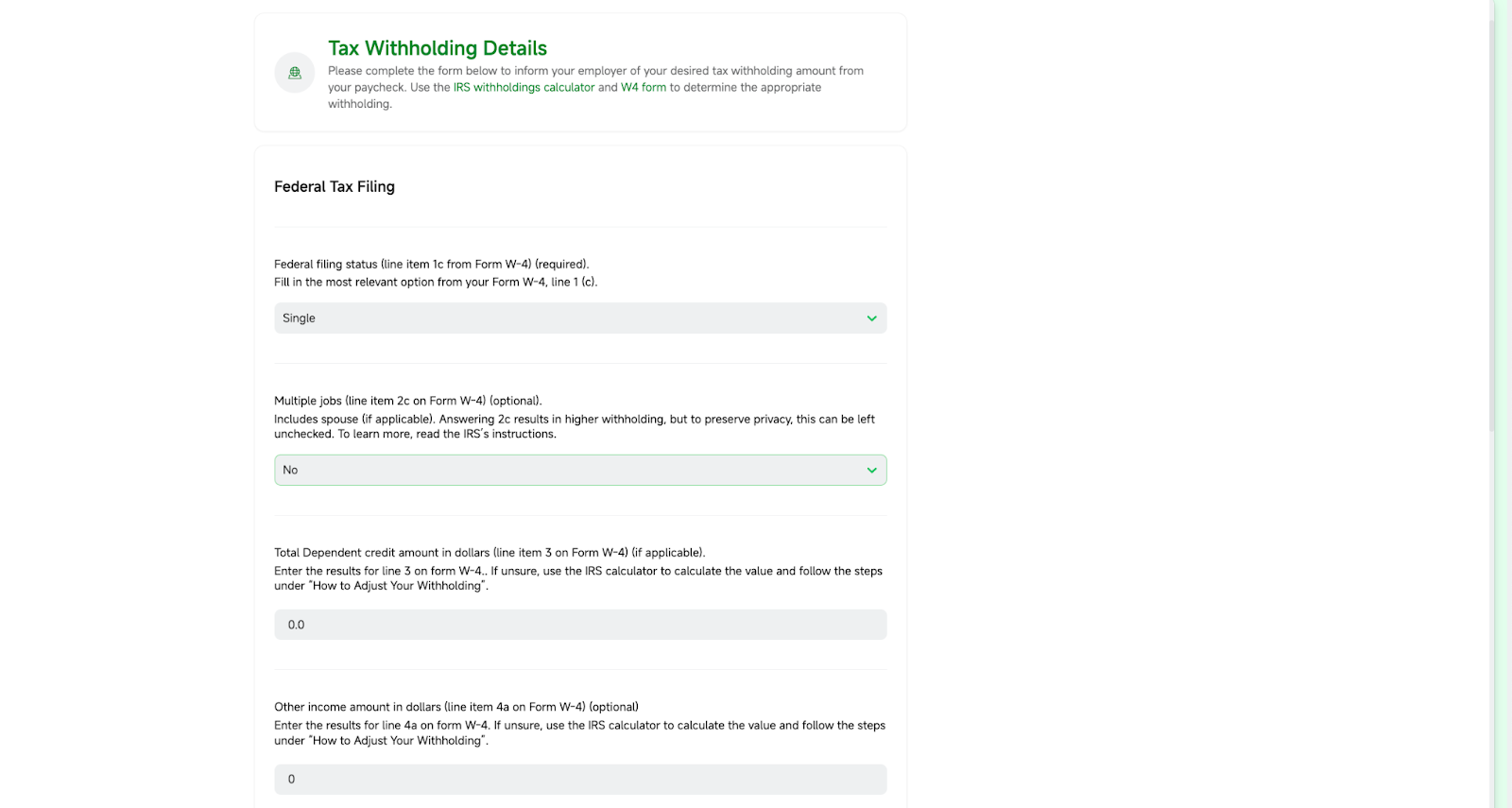Screen dimensions: 1512x808
Task: Click the Multiple jobs line 2c label
Action: tap(408, 401)
